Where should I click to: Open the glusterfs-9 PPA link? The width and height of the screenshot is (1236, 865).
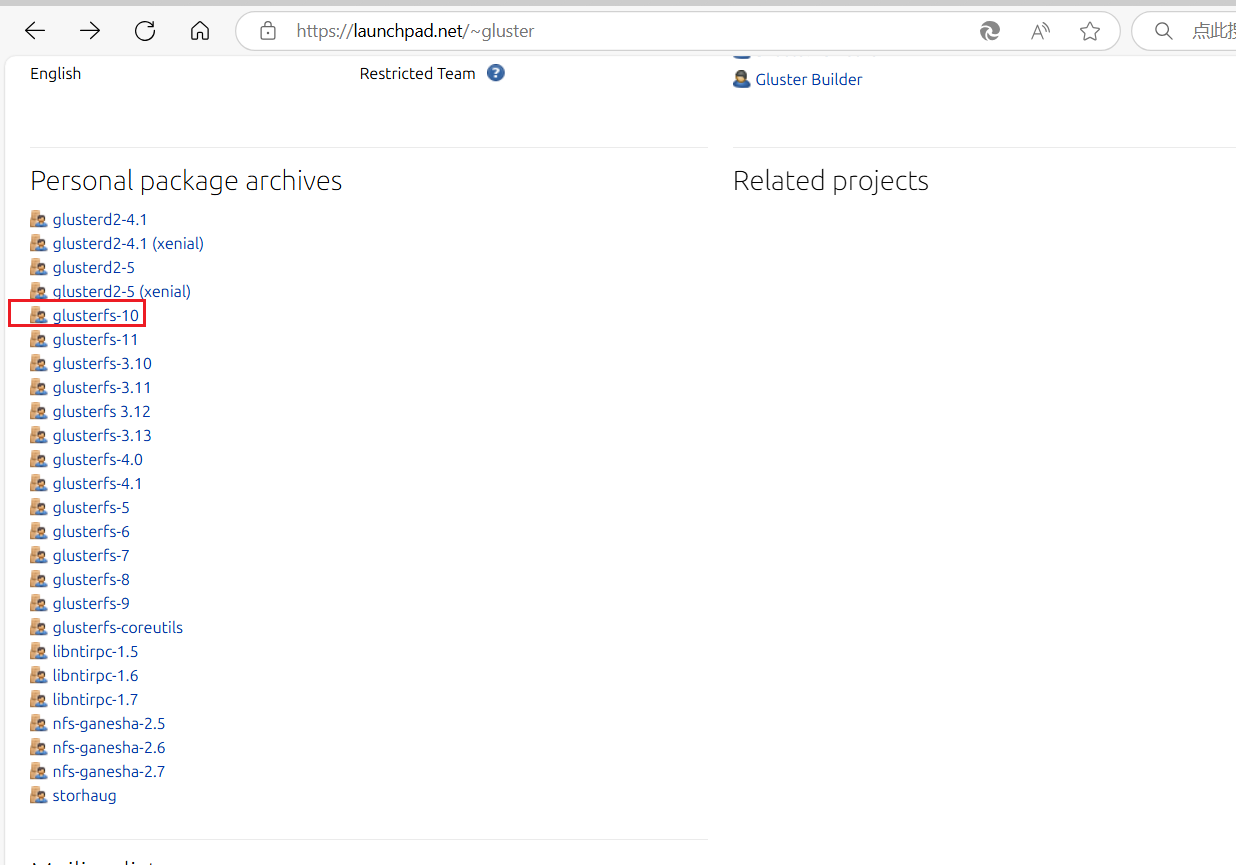[91, 603]
